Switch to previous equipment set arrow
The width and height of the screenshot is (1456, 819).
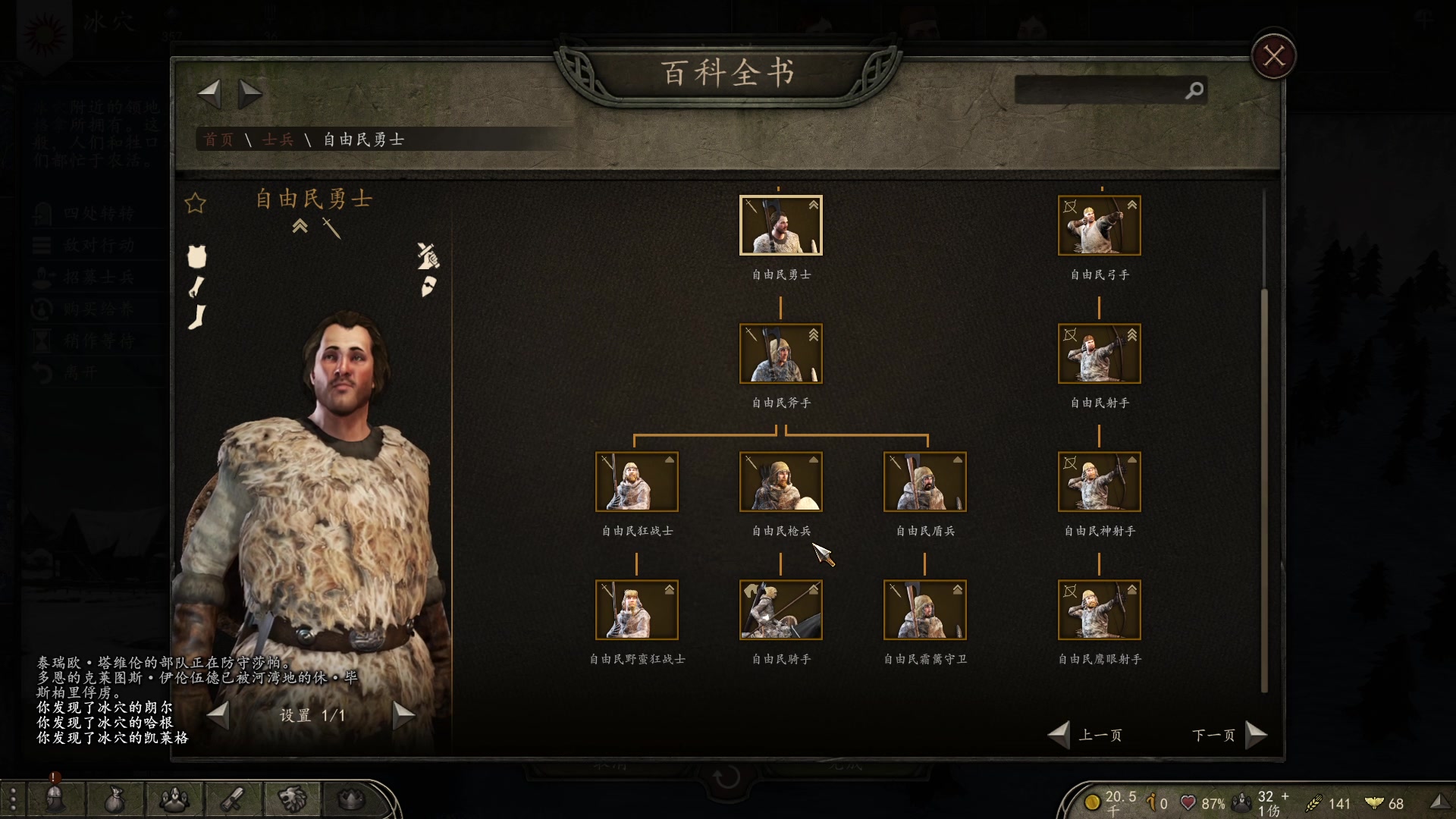pos(218,715)
